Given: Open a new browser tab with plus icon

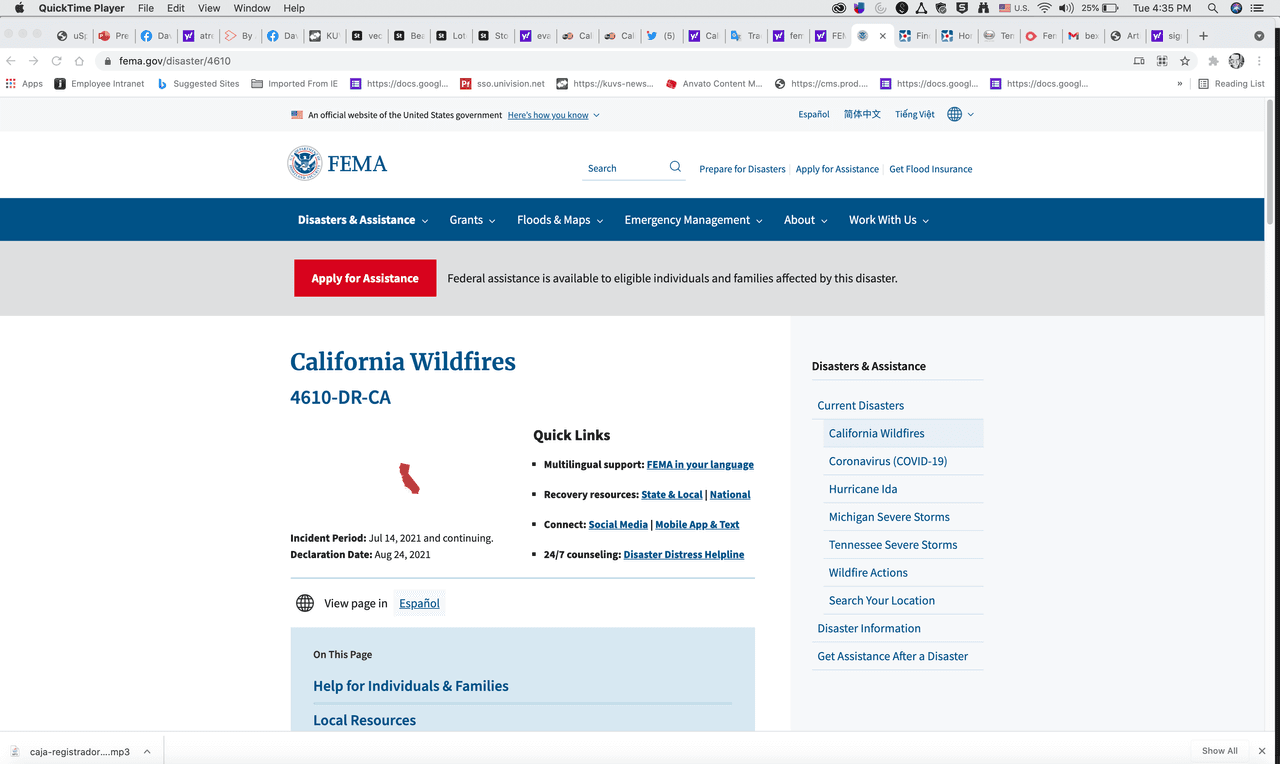Looking at the screenshot, I should coord(1203,36).
